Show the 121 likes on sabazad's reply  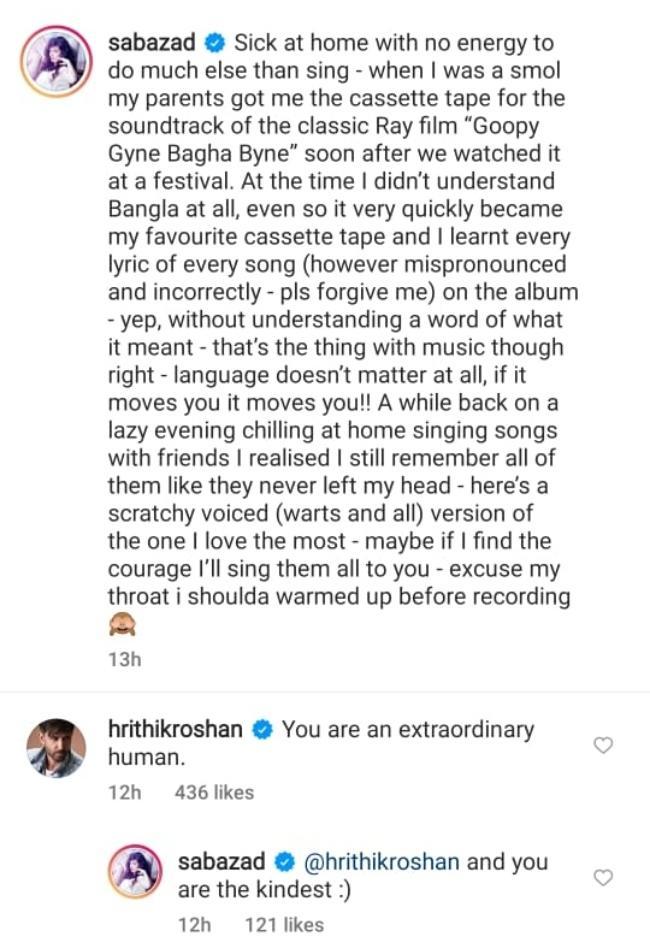coord(284,925)
